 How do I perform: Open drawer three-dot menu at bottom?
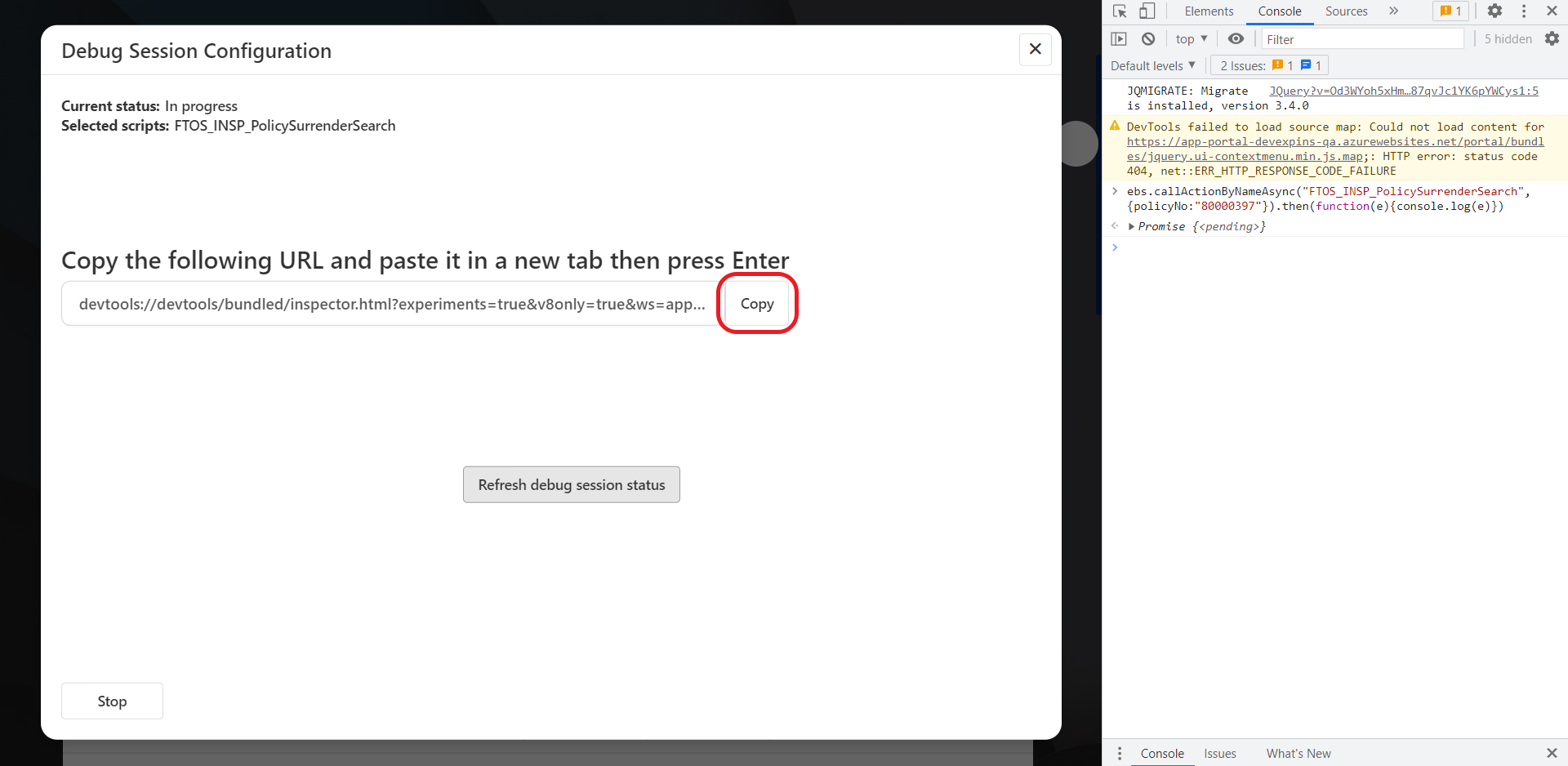[1120, 753]
